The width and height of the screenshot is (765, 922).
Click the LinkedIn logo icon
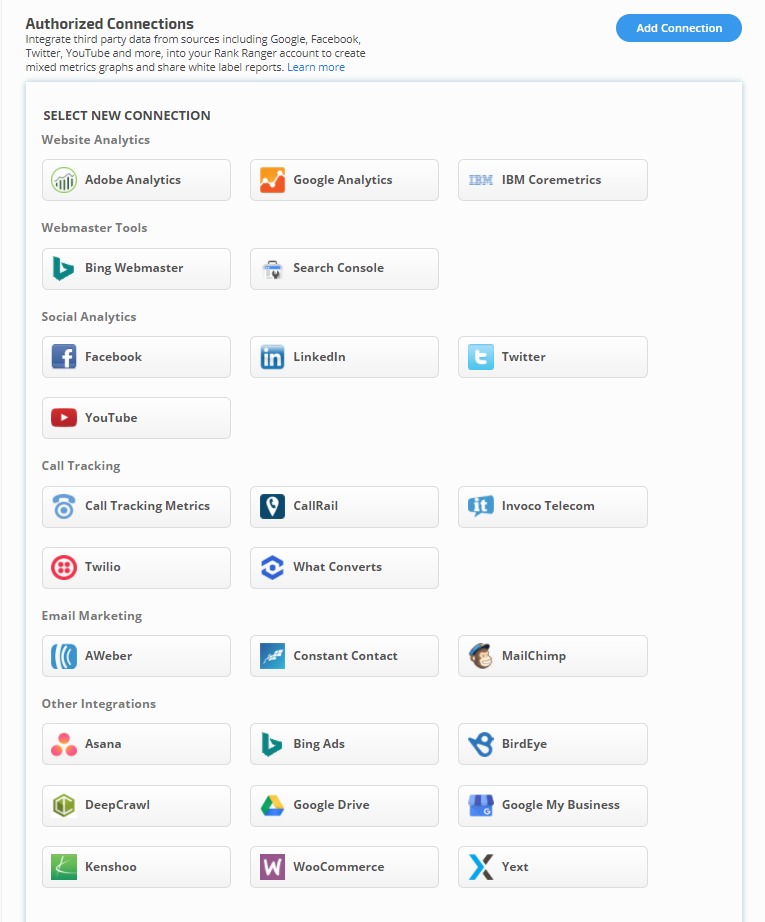(272, 357)
